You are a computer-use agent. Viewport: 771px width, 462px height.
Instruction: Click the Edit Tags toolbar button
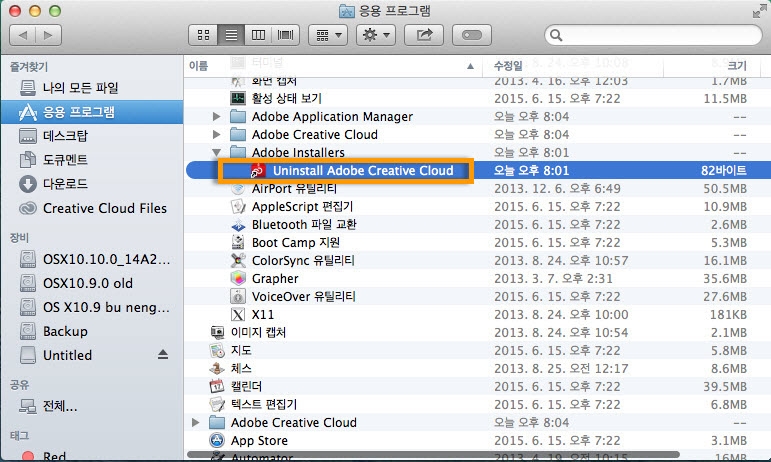[x=472, y=35]
